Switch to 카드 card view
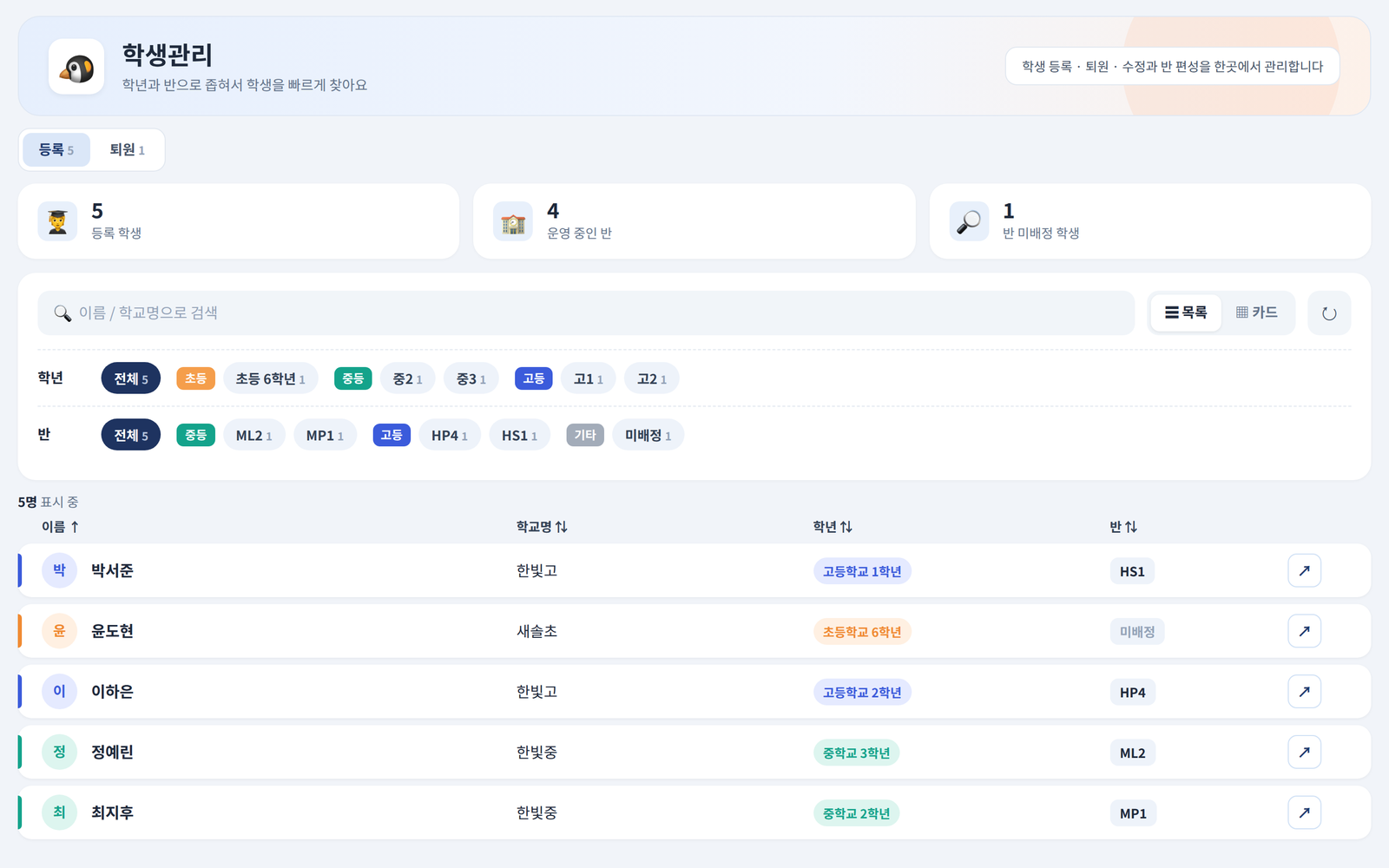The height and width of the screenshot is (868, 1389). [1256, 312]
